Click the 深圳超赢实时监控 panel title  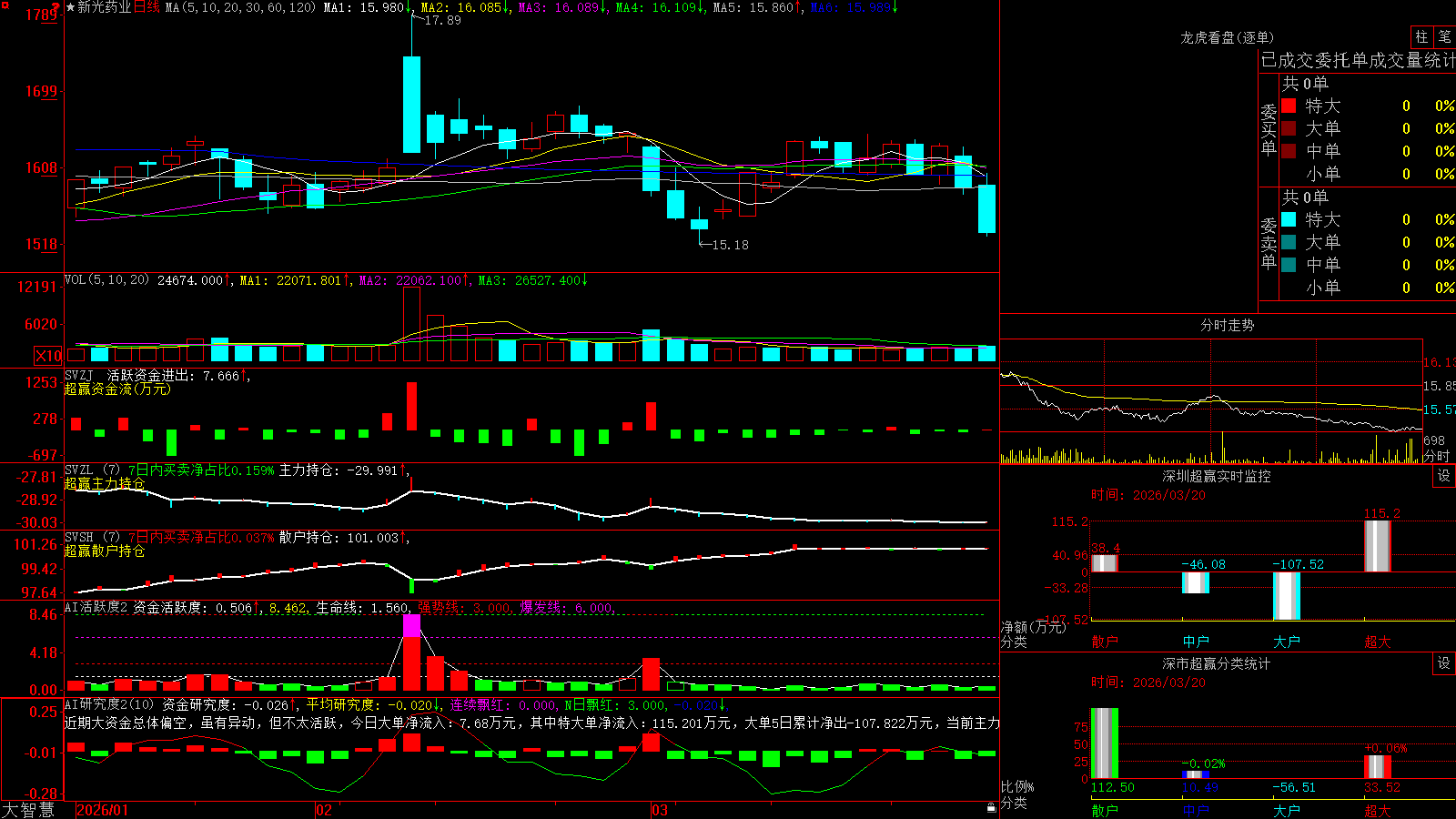point(1217,476)
